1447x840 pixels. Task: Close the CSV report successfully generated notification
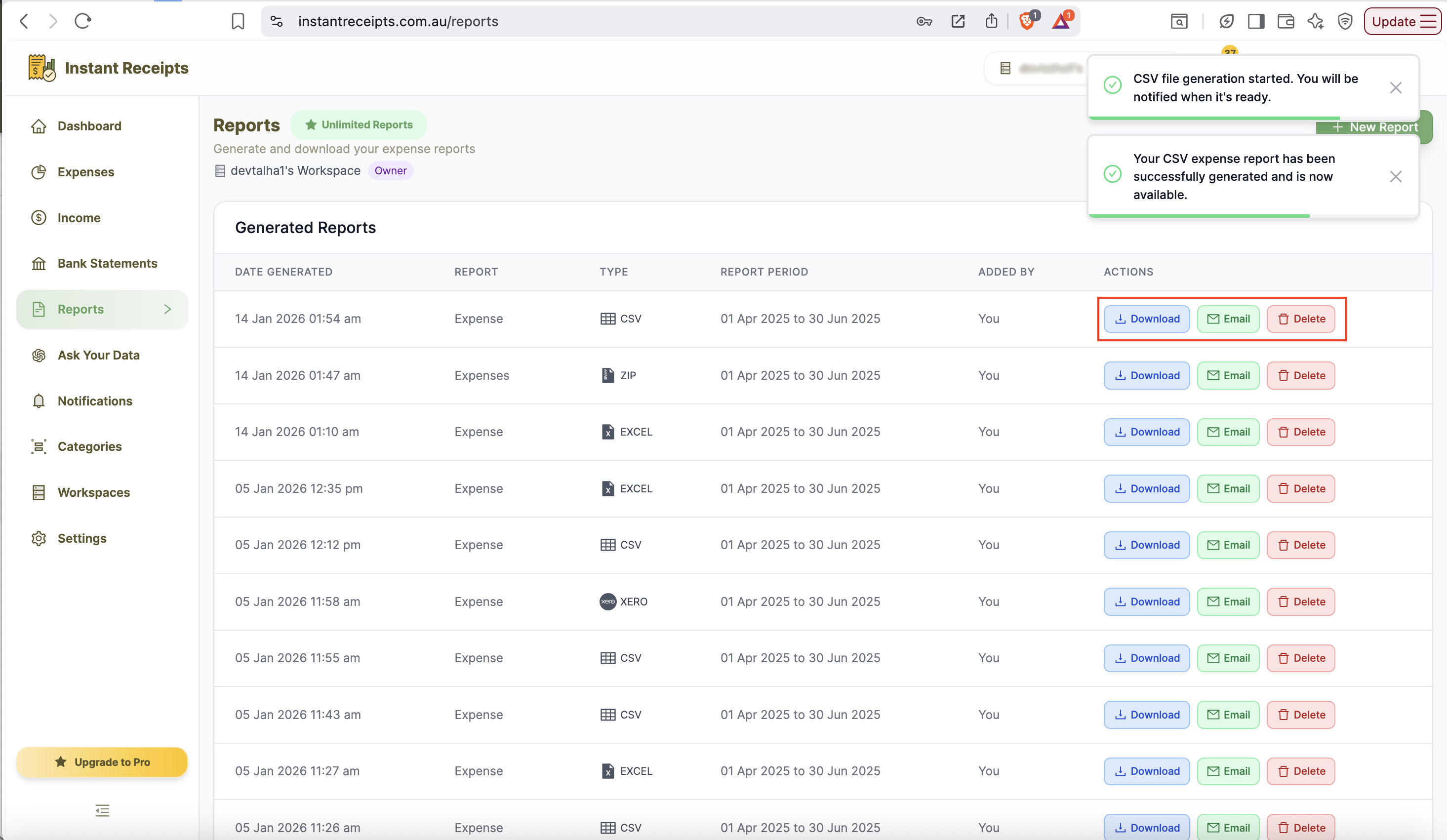(1395, 176)
